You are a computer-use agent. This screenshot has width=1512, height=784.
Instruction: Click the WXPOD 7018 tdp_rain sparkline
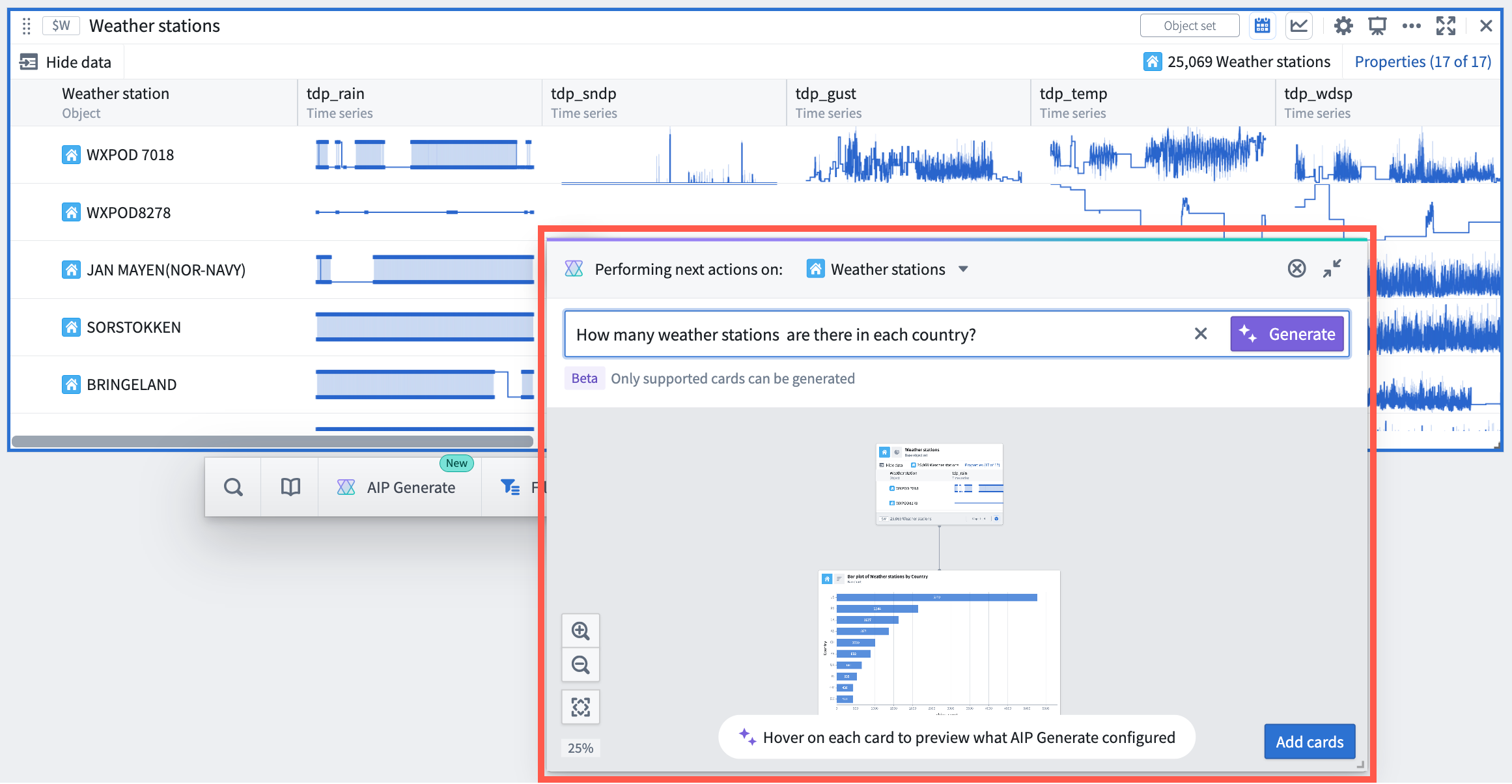(x=425, y=154)
